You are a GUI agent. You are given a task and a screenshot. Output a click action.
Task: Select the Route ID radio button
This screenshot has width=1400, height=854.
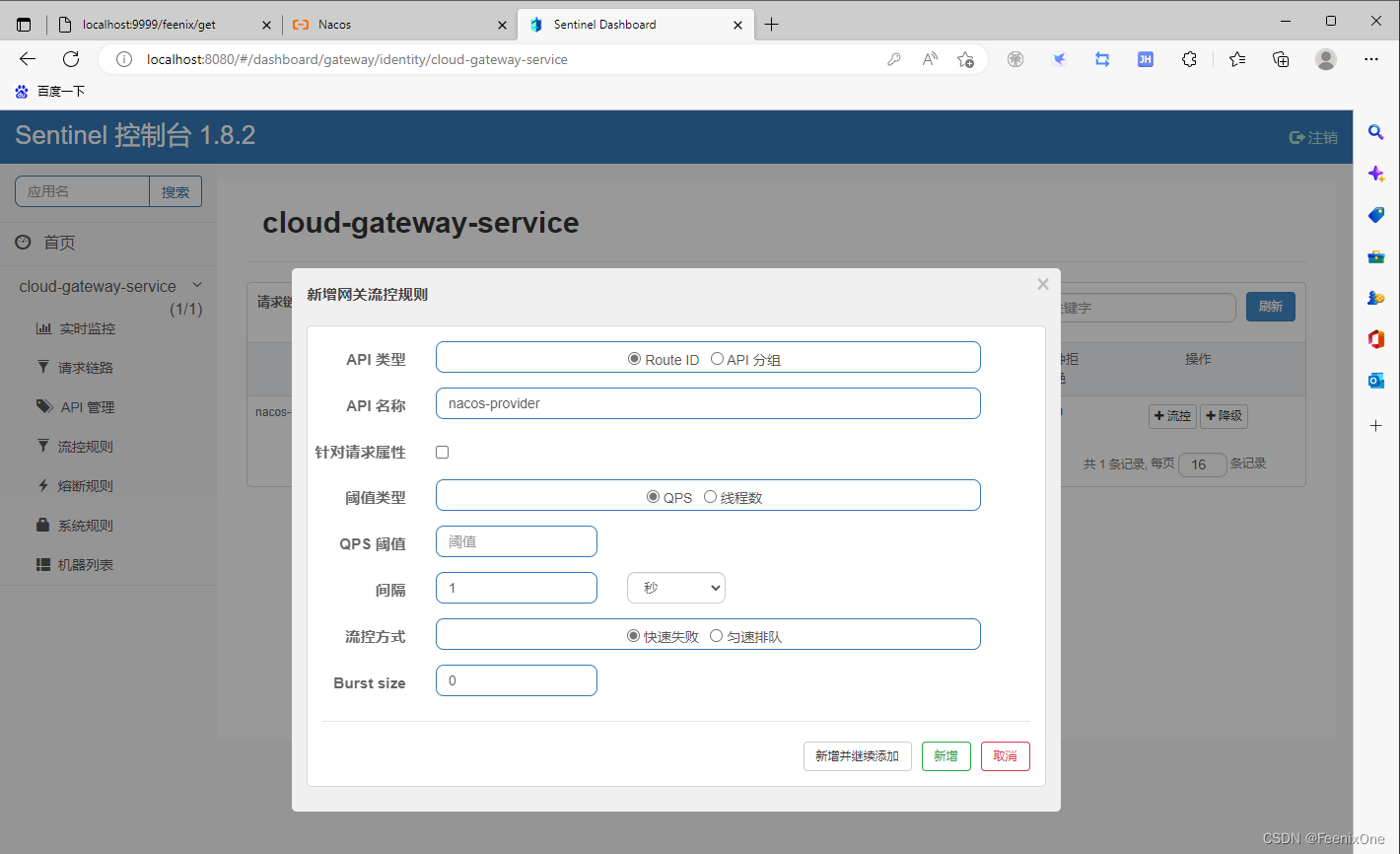click(634, 359)
